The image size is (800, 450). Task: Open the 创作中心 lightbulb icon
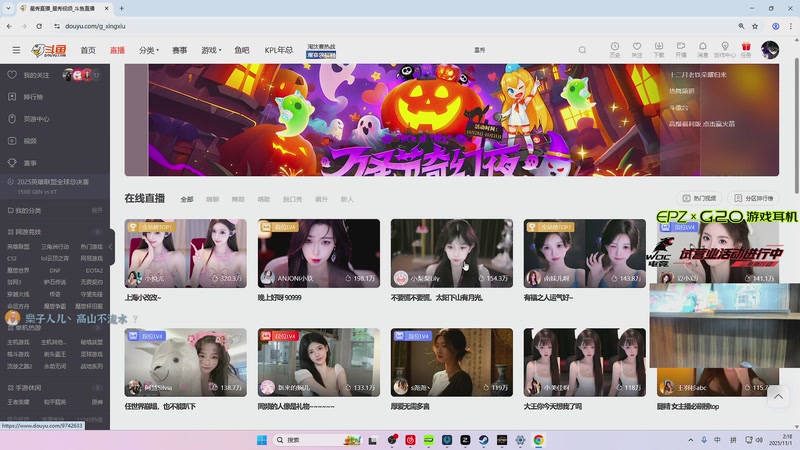pos(724,49)
